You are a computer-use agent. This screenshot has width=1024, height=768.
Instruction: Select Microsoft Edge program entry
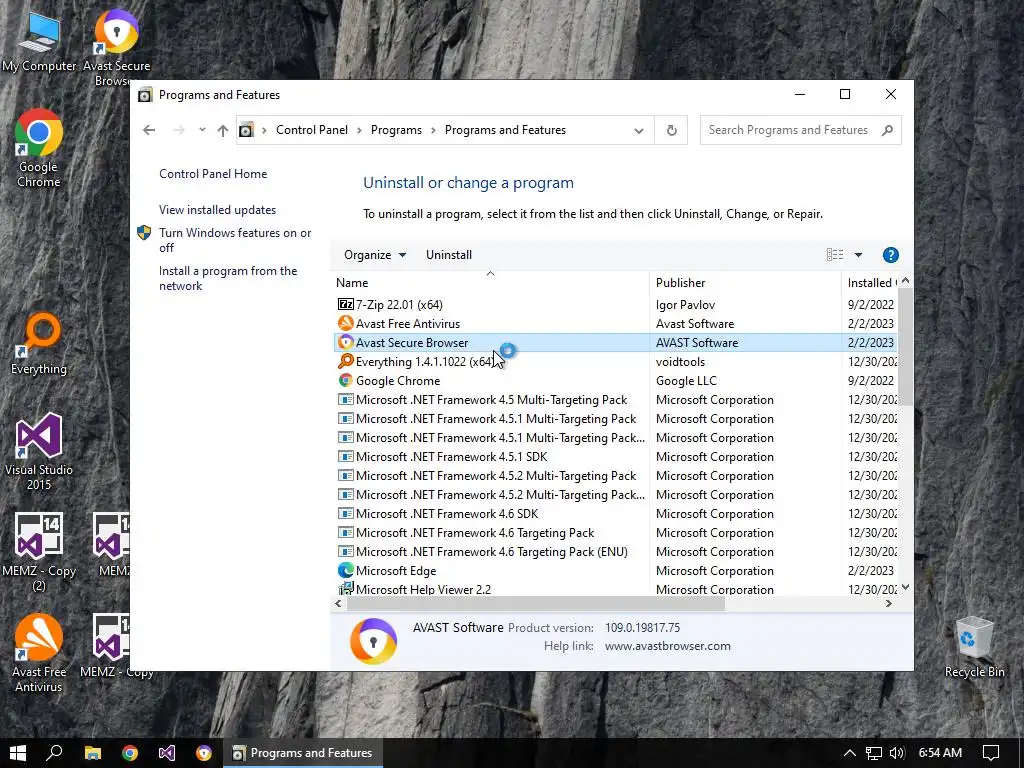(615, 571)
